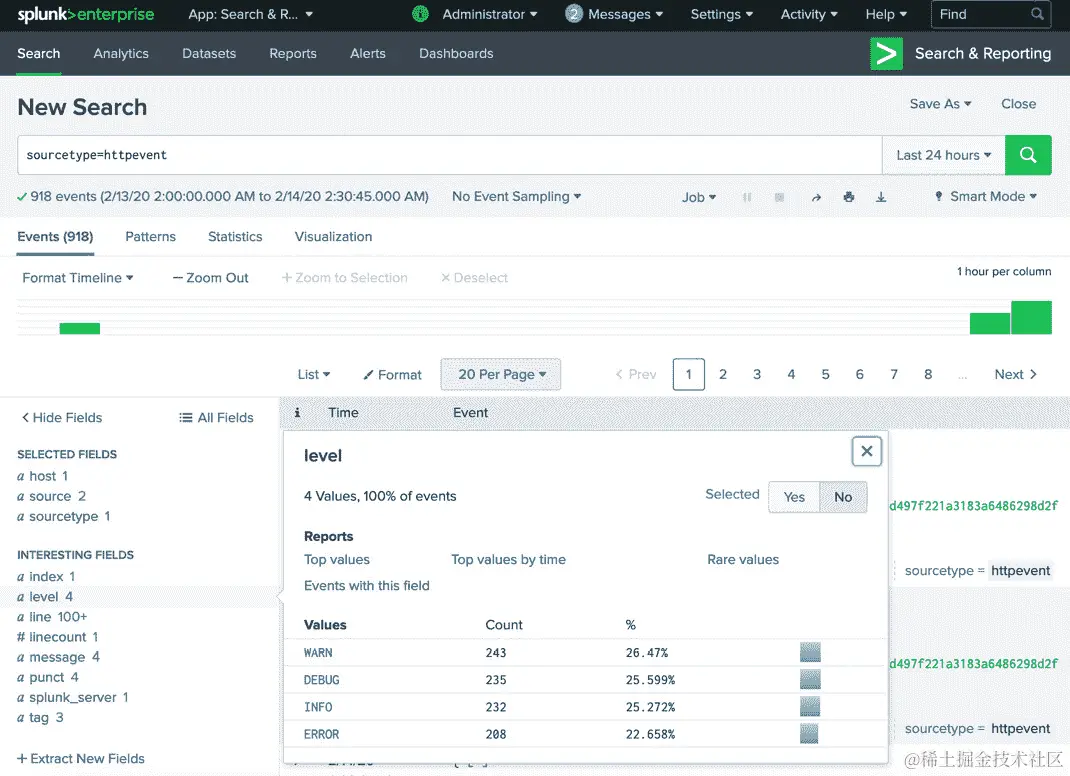Image resolution: width=1070 pixels, height=776 pixels.
Task: Close the level field popup
Action: point(867,451)
